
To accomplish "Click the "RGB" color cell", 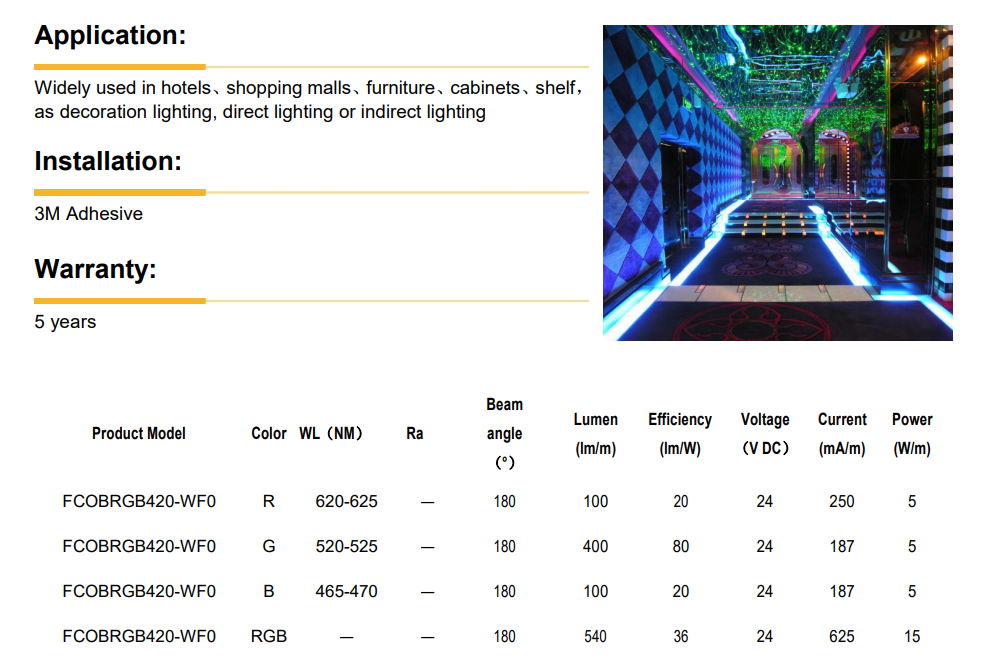I will [269, 636].
